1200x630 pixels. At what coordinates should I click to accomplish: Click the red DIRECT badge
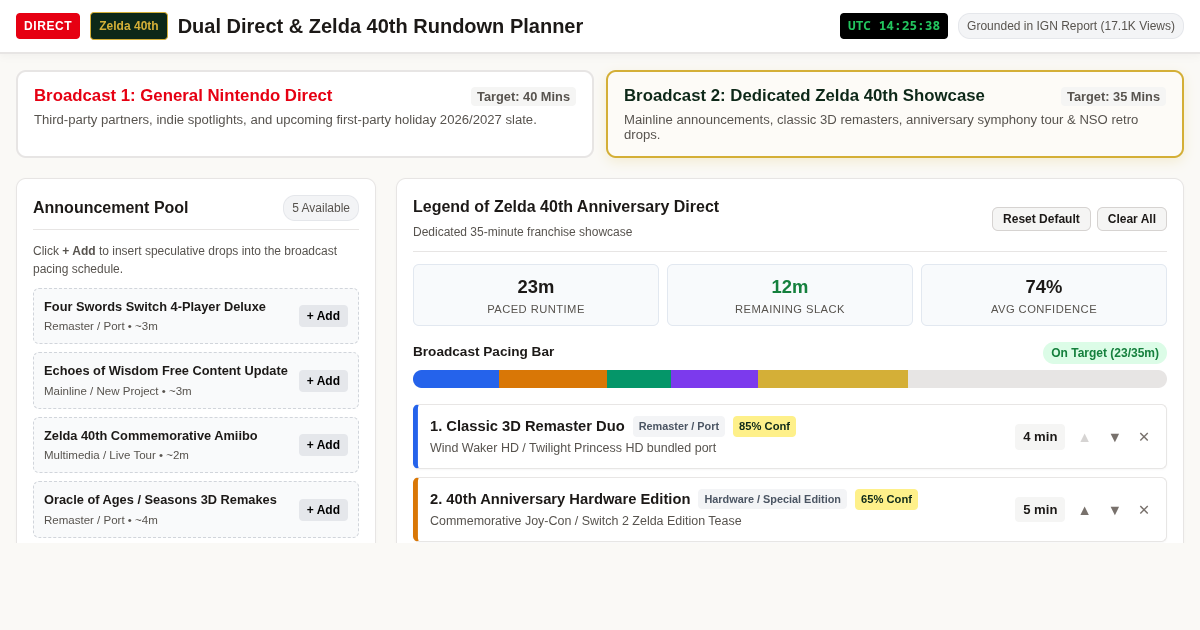coord(48,26)
